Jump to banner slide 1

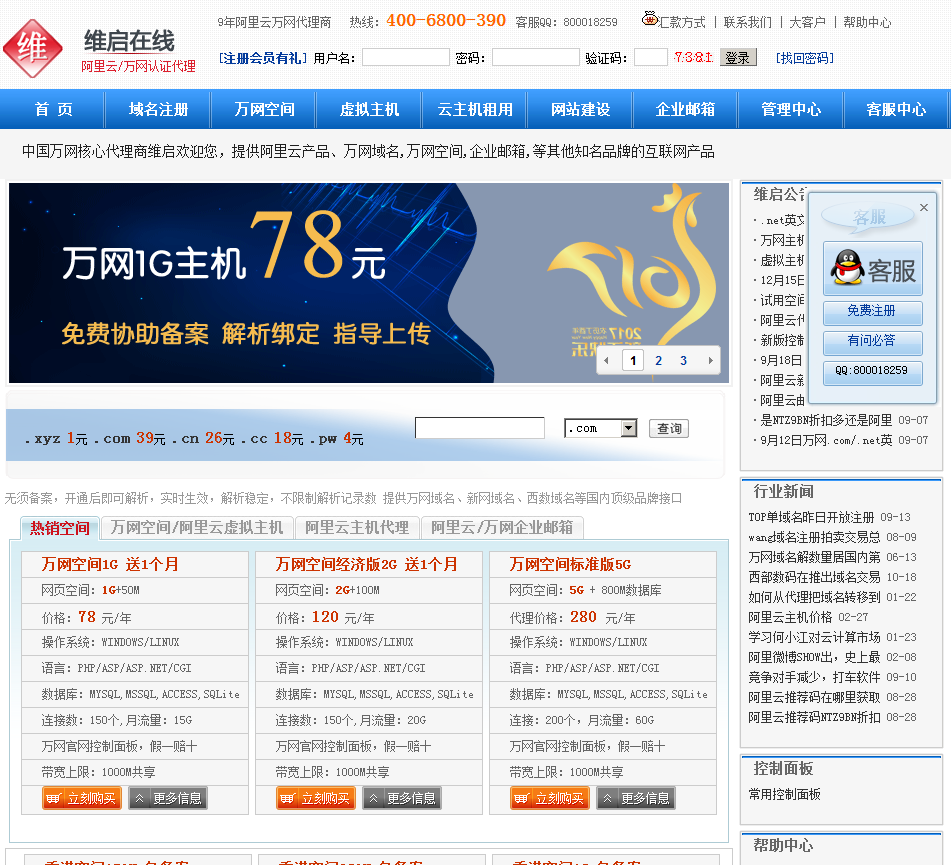point(633,360)
